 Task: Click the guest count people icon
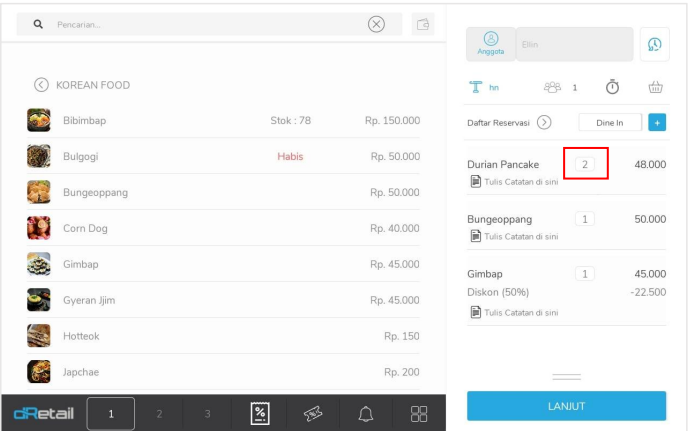point(552,88)
